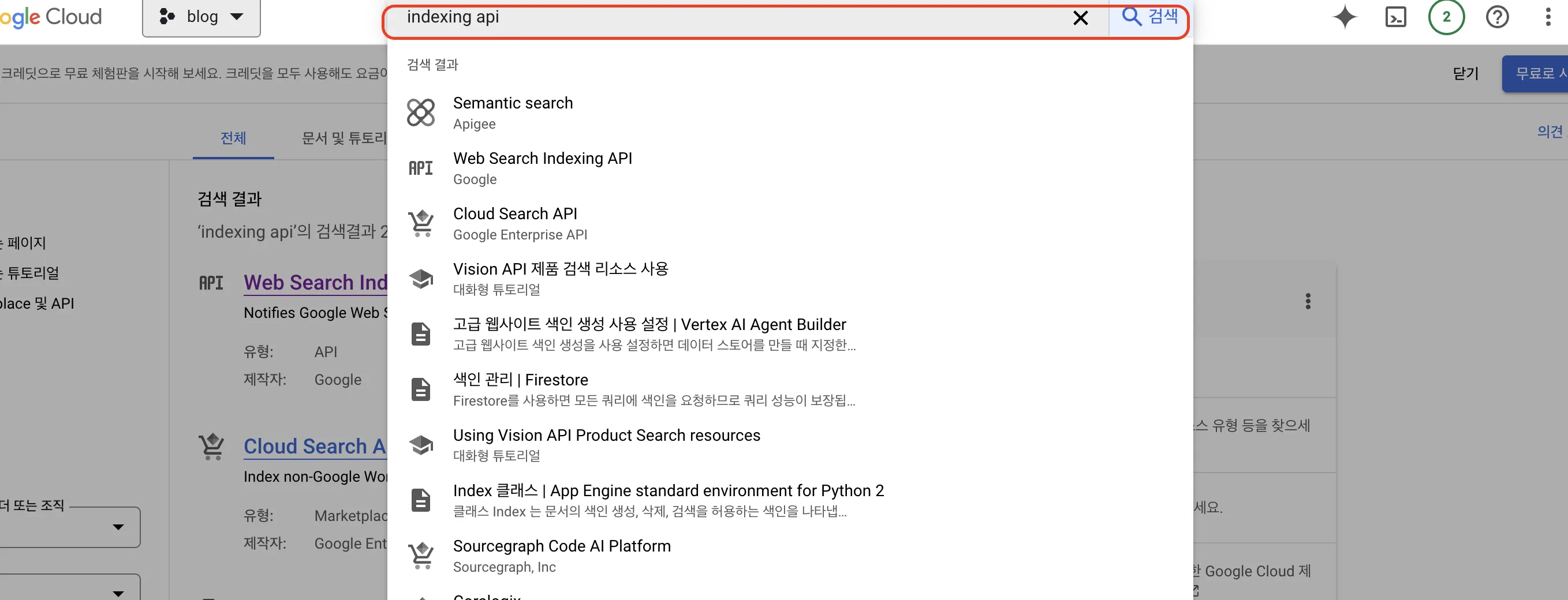Click the 검색 magnifier search button
The height and width of the screenshot is (600, 1568).
[1149, 17]
